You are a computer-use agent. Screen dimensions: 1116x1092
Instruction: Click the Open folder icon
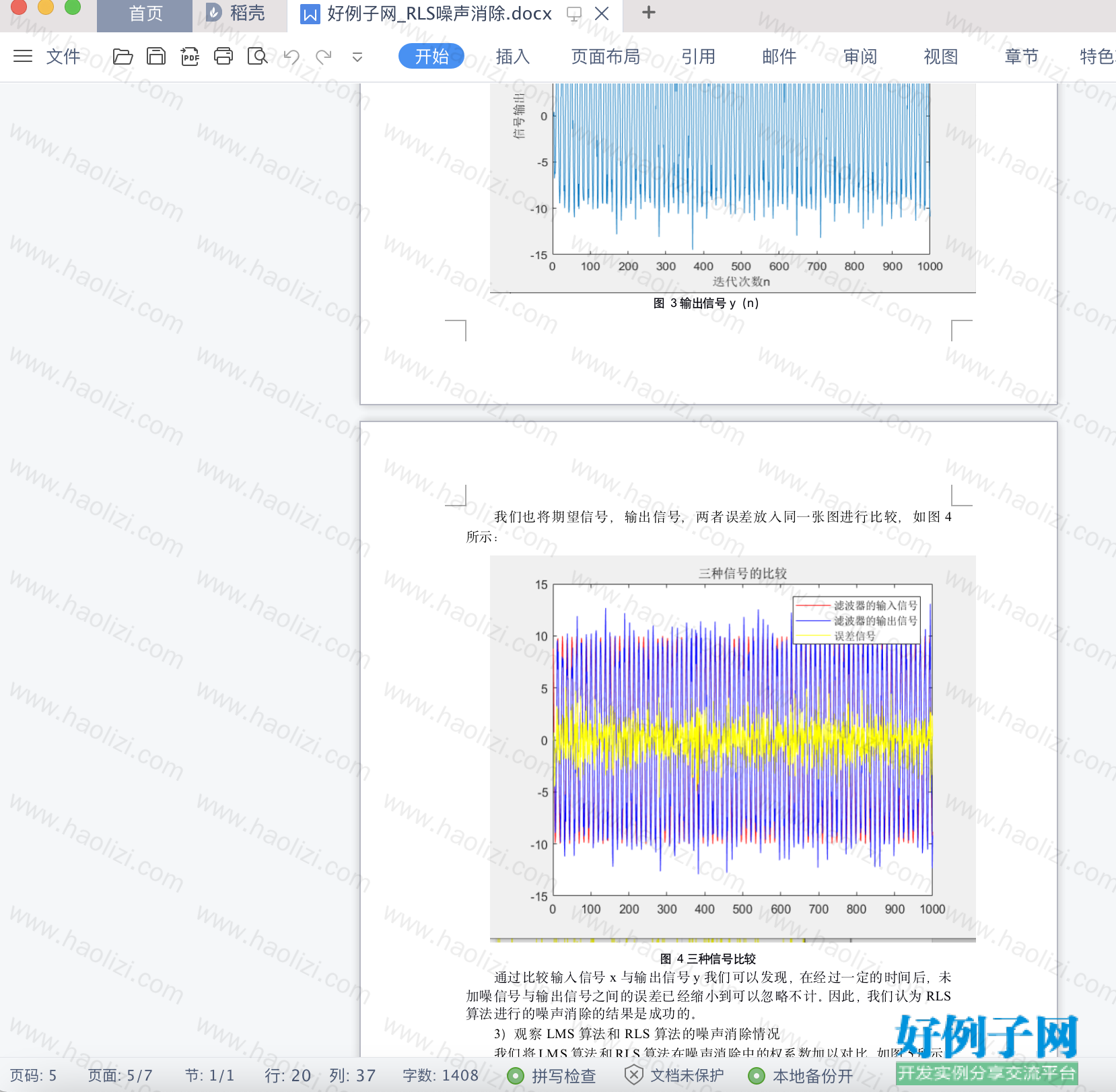tap(123, 56)
